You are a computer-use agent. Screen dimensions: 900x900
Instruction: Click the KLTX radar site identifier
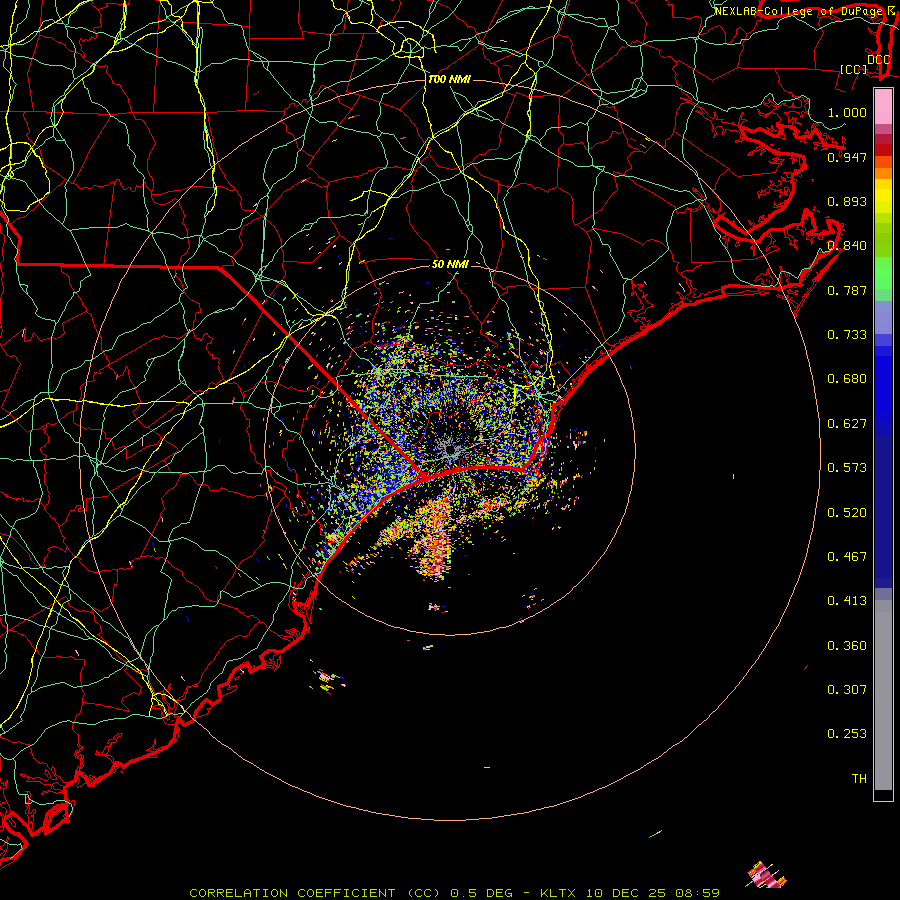pos(557,893)
